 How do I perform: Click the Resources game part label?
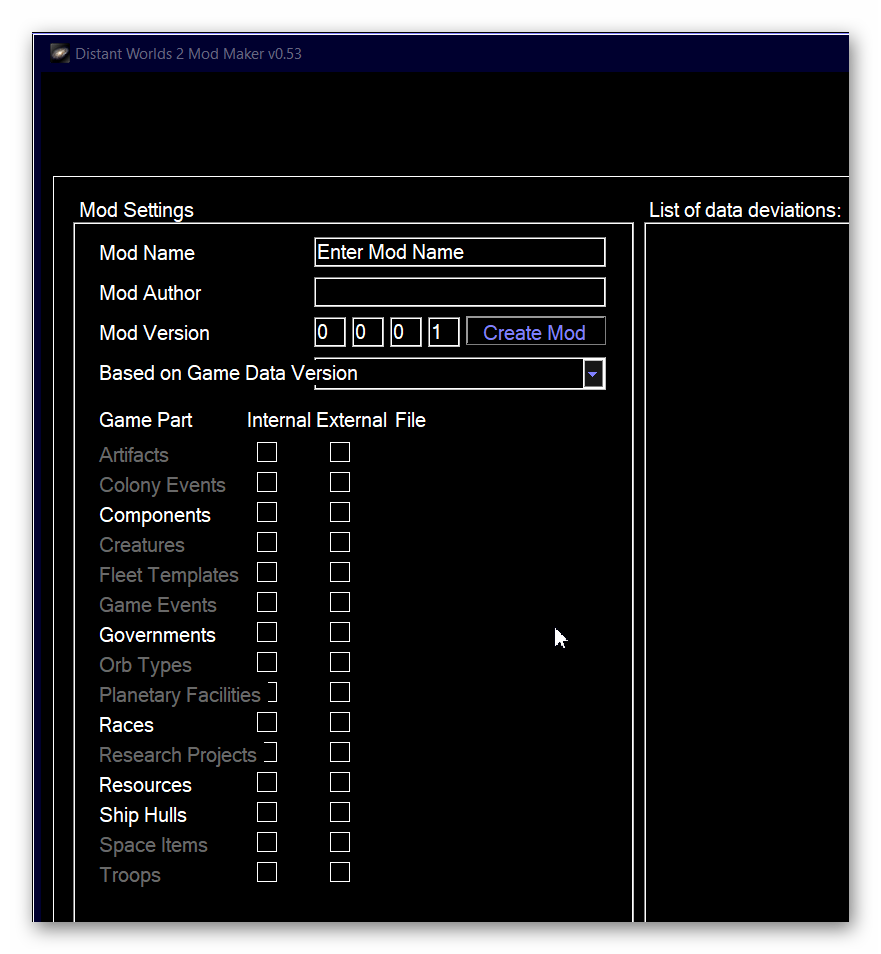[x=145, y=785]
